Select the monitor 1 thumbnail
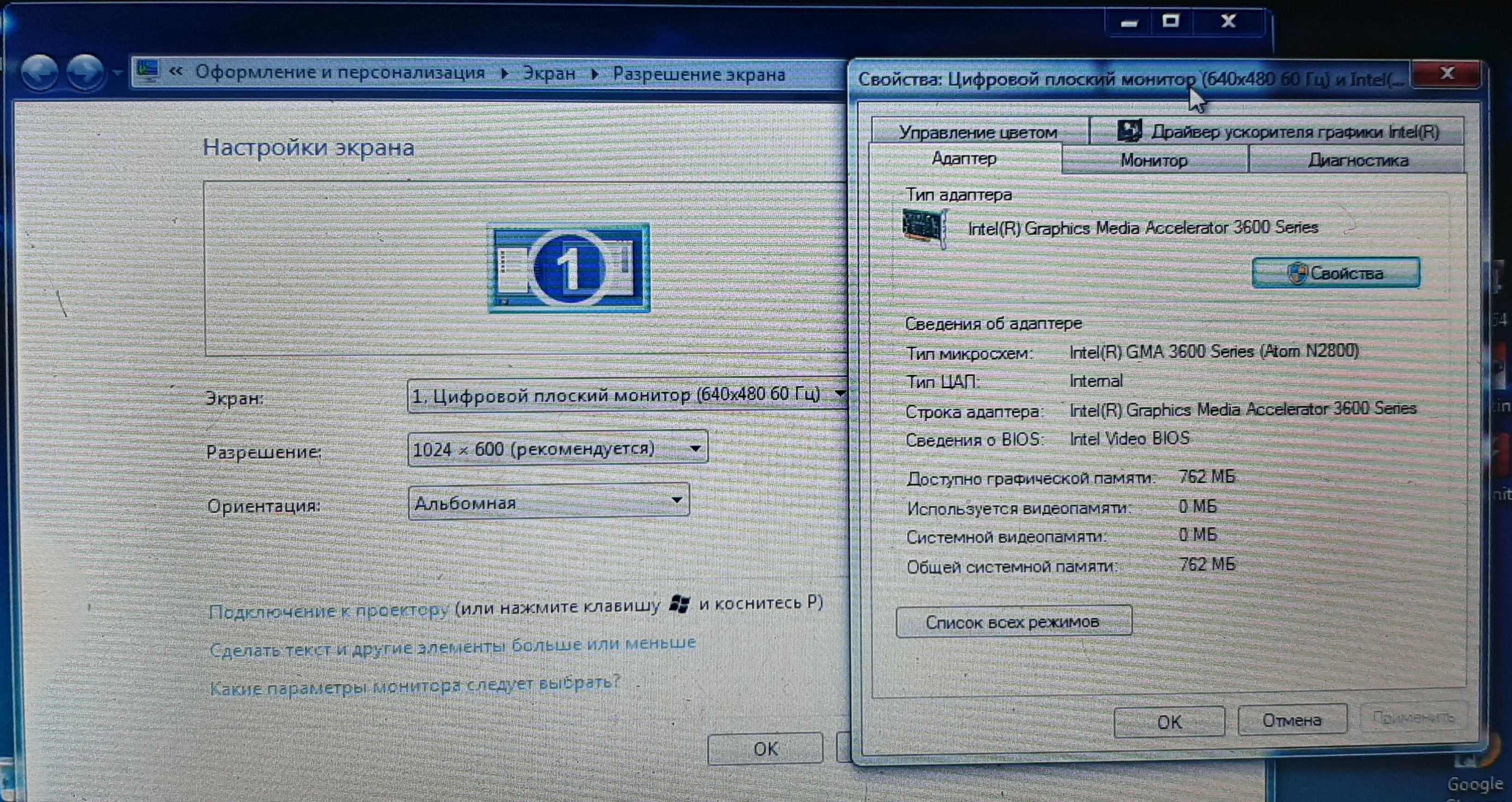This screenshot has width=1512, height=802. (569, 268)
